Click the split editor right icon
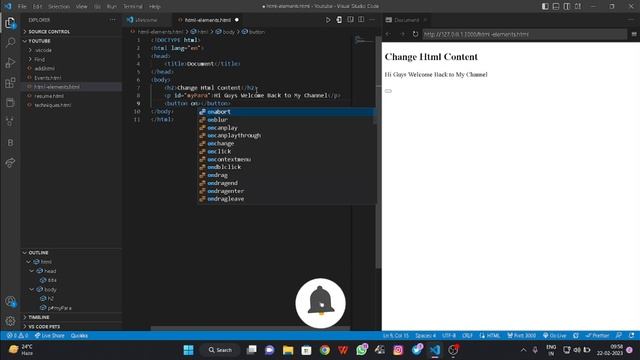The image size is (640, 360). (361, 20)
